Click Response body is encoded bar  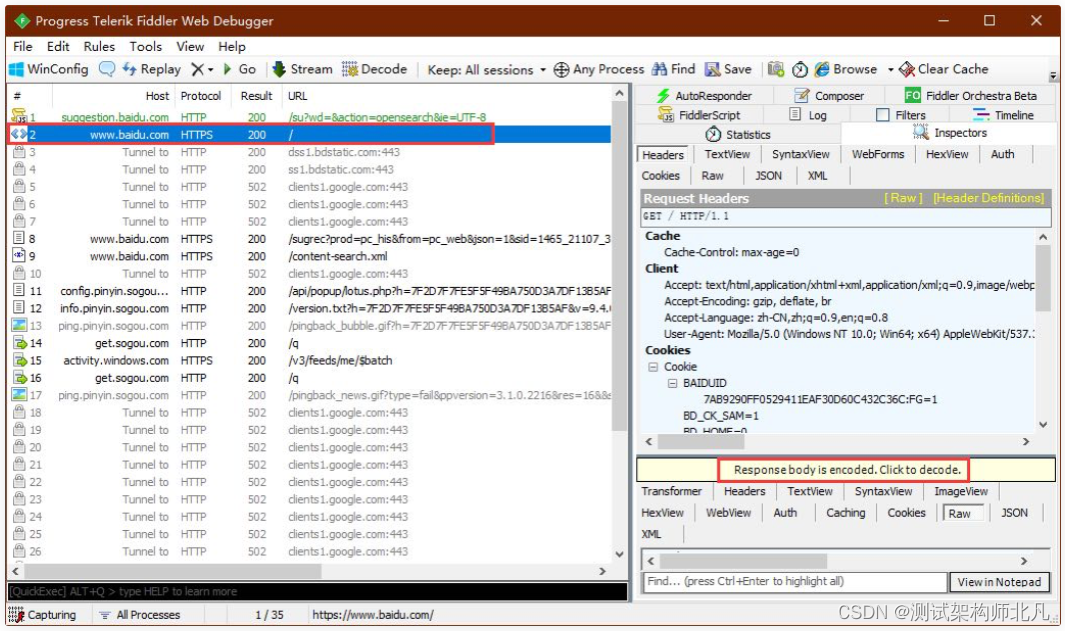(x=846, y=469)
